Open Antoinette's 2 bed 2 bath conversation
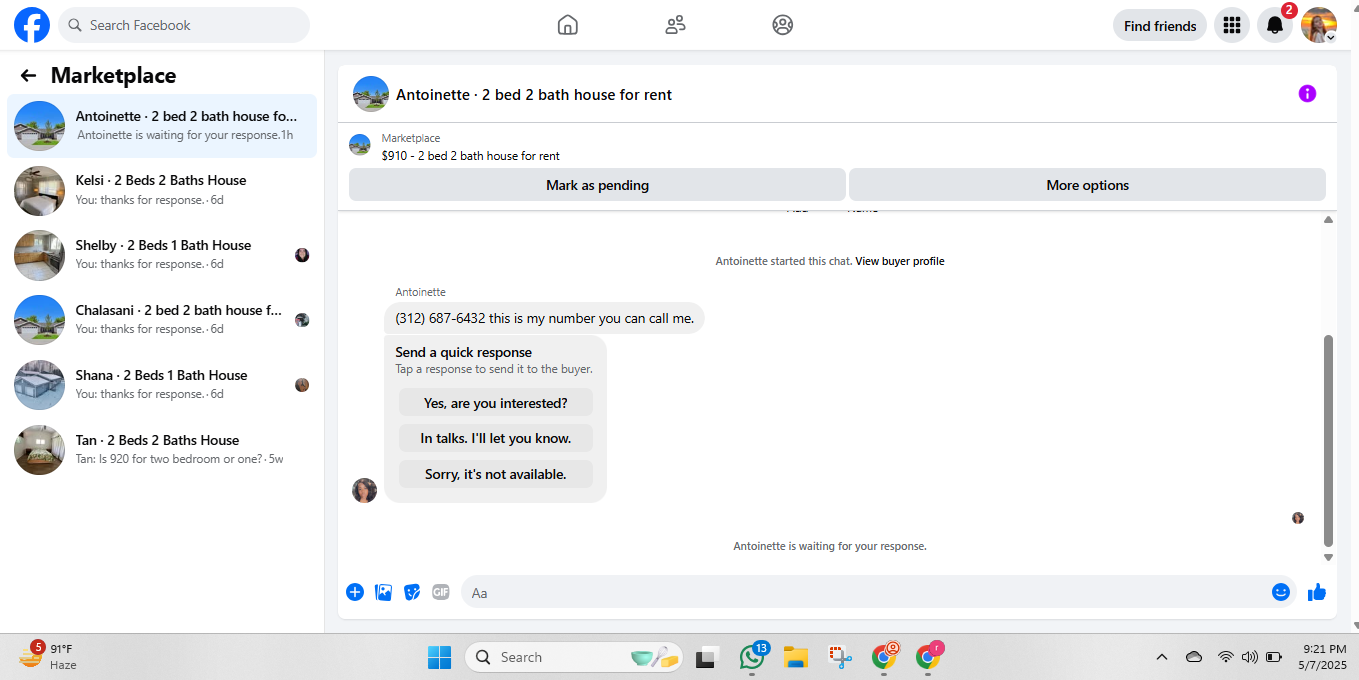This screenshot has width=1359, height=680. 162,126
